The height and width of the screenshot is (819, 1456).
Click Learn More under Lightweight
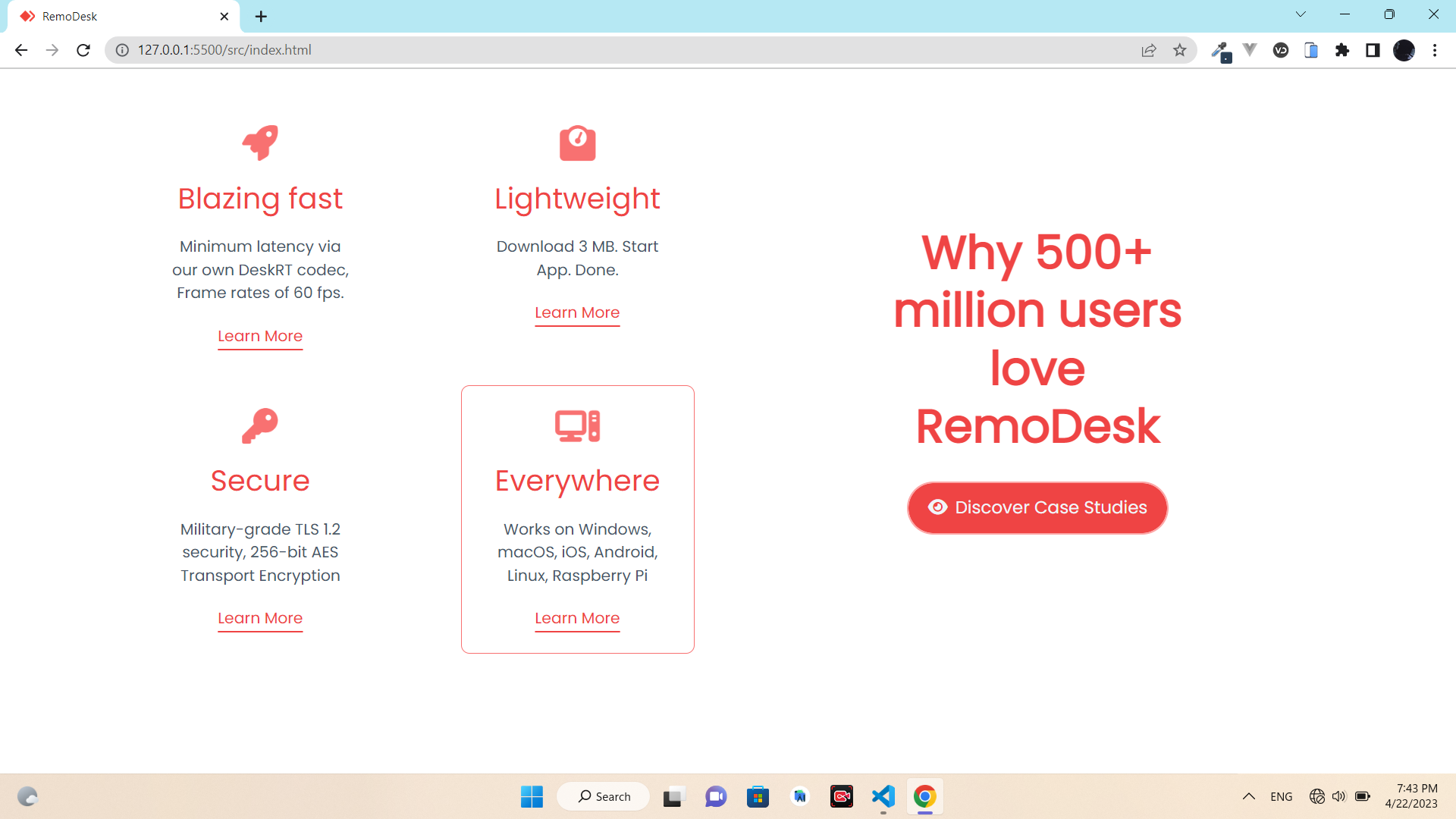pyautogui.click(x=577, y=312)
